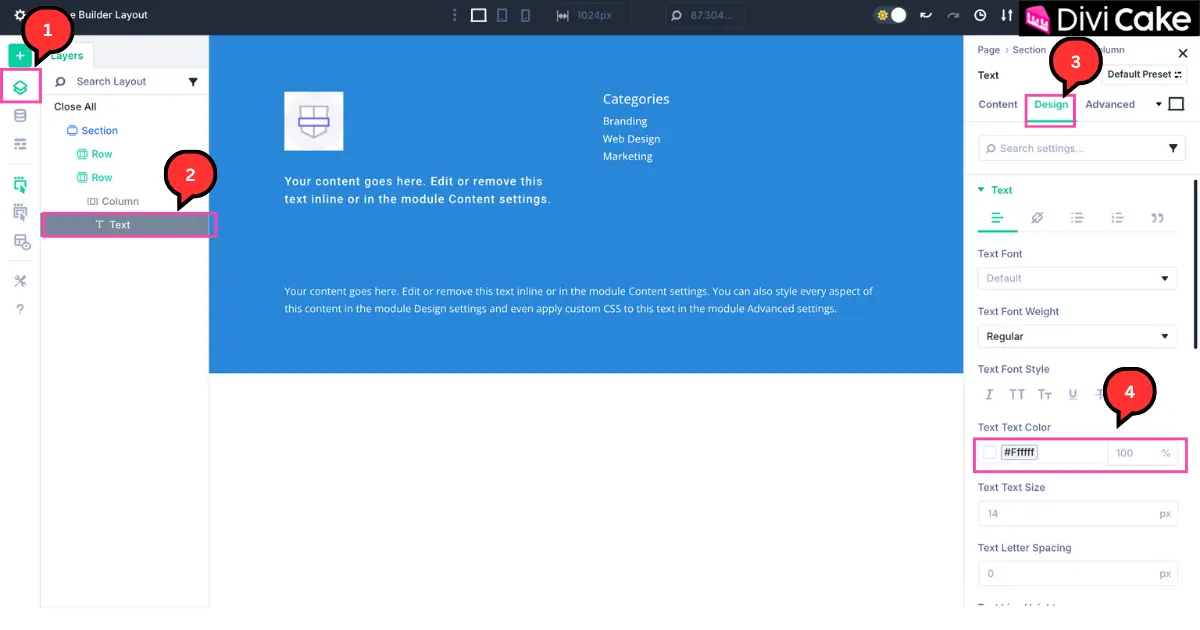
Task: Open the Text Font dropdown
Action: tap(1077, 278)
